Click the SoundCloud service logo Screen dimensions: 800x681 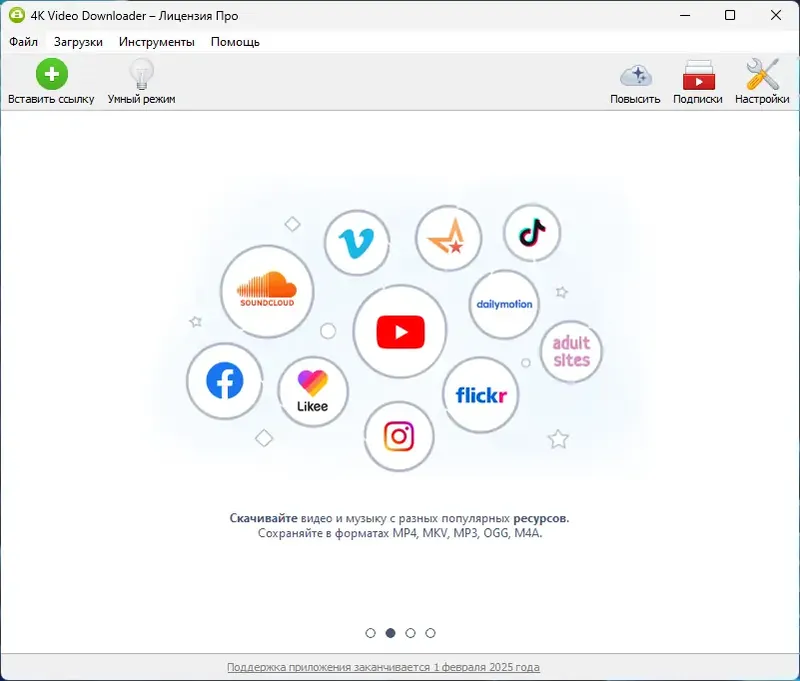pos(266,292)
